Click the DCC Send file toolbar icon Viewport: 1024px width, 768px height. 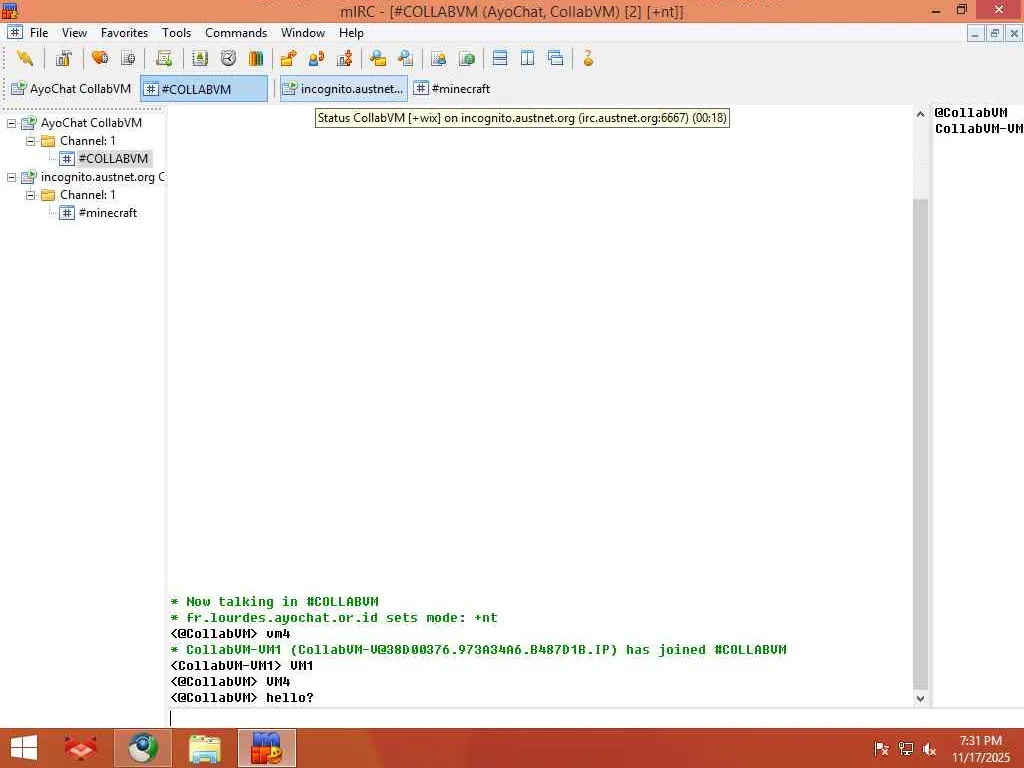click(288, 59)
